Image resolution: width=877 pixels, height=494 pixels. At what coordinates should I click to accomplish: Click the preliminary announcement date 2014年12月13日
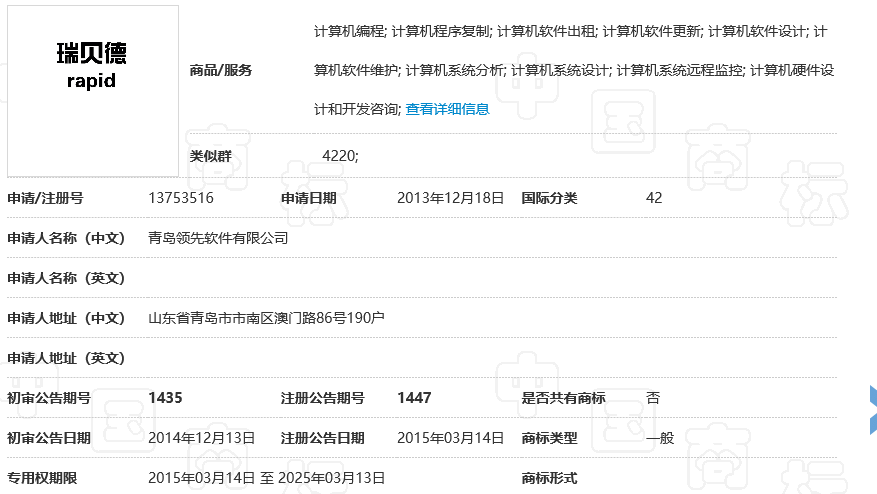(x=201, y=438)
